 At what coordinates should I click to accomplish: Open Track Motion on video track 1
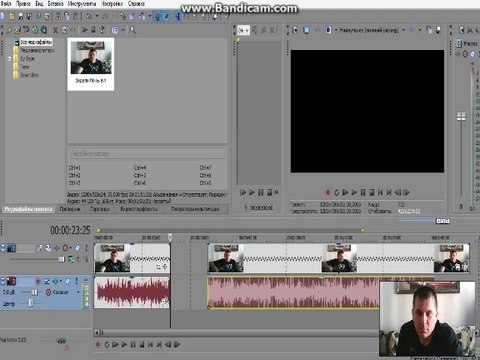[x=48, y=248]
